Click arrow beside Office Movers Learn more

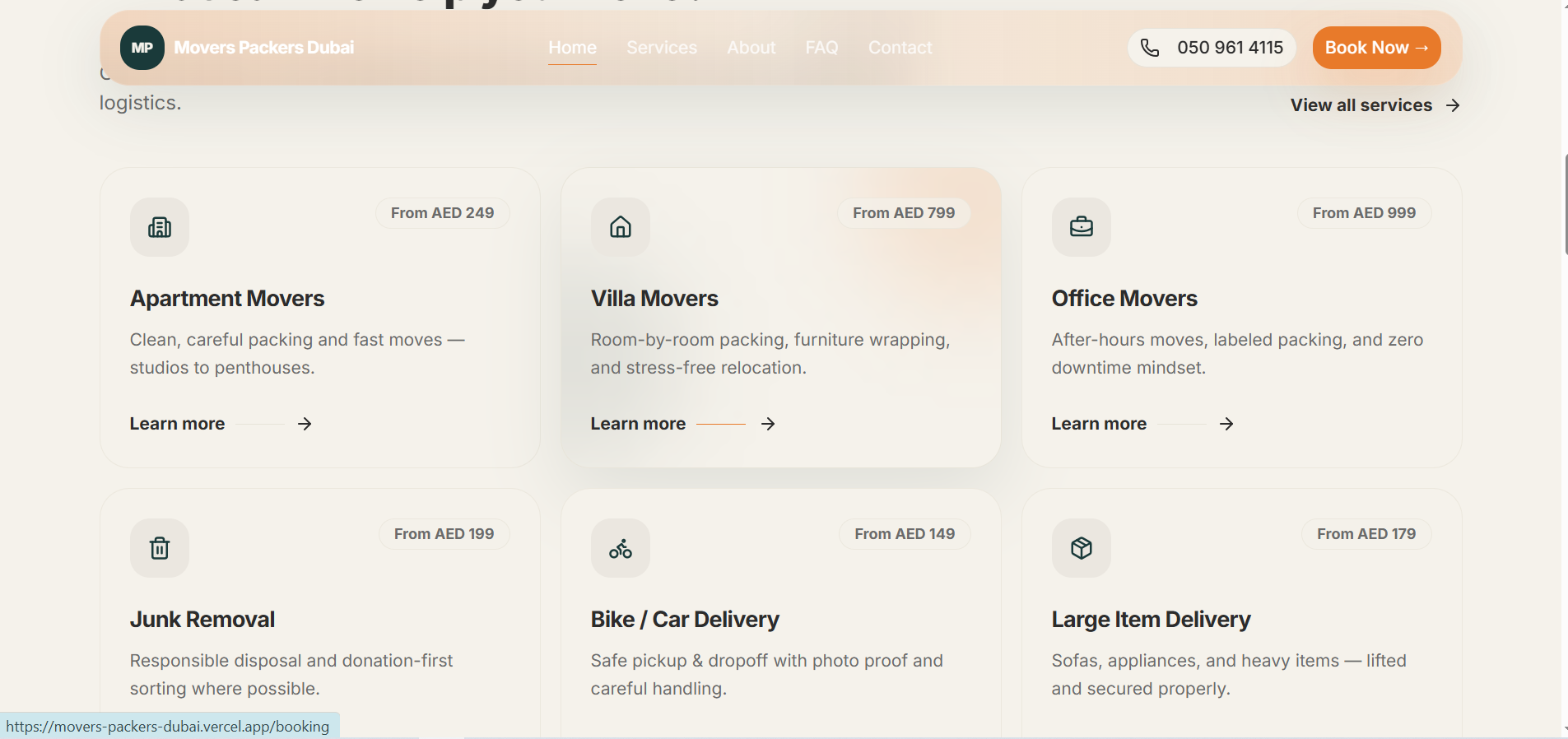(1226, 424)
